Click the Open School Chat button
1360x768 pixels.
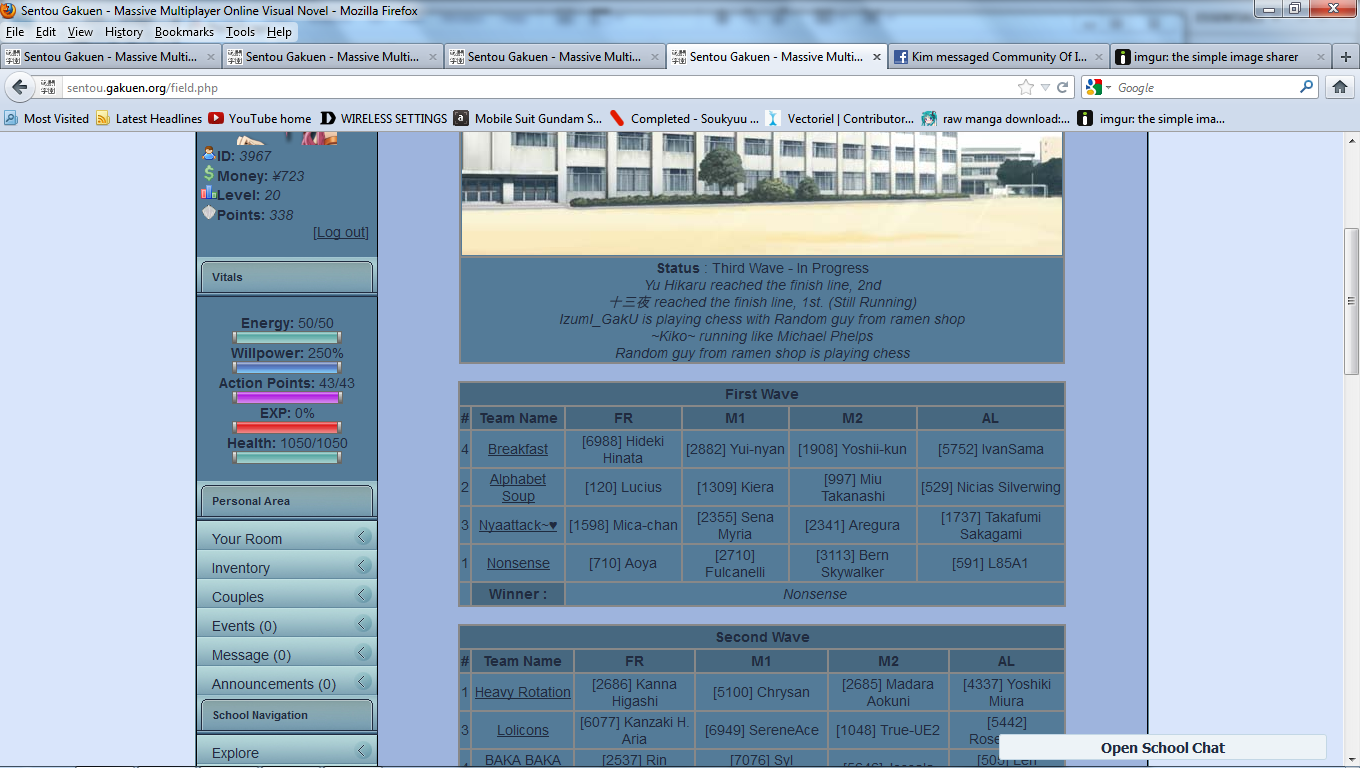pos(1162,748)
